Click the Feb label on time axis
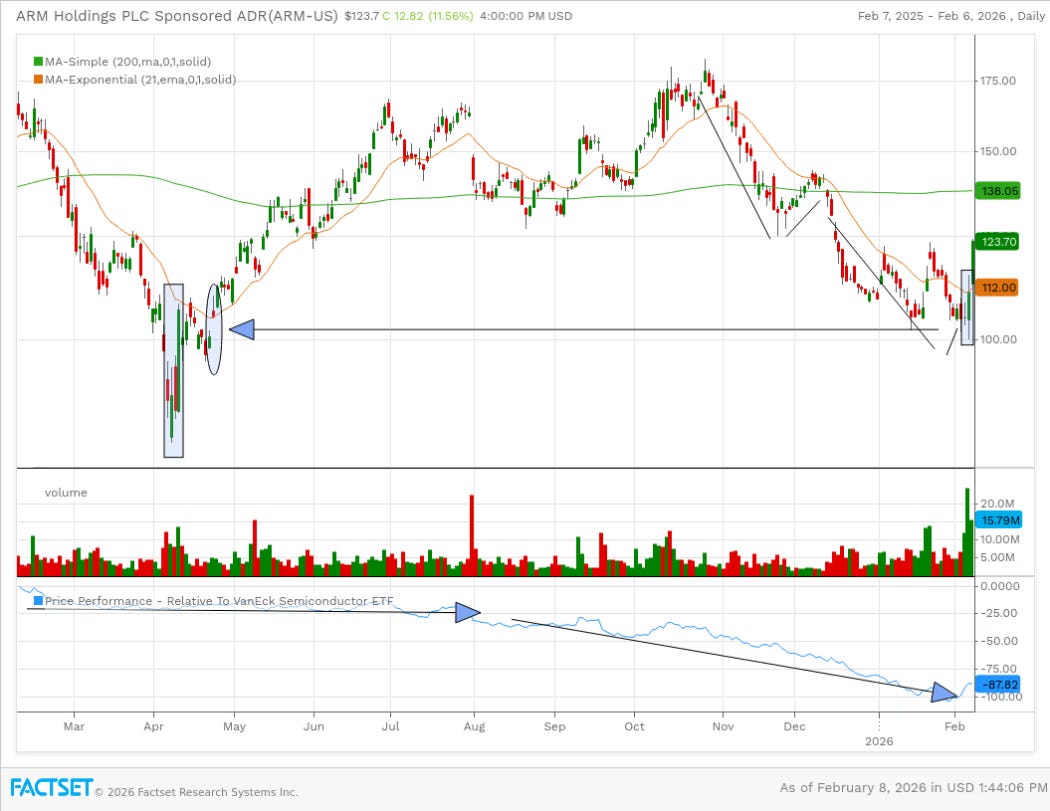The image size is (1050, 811). [x=955, y=726]
